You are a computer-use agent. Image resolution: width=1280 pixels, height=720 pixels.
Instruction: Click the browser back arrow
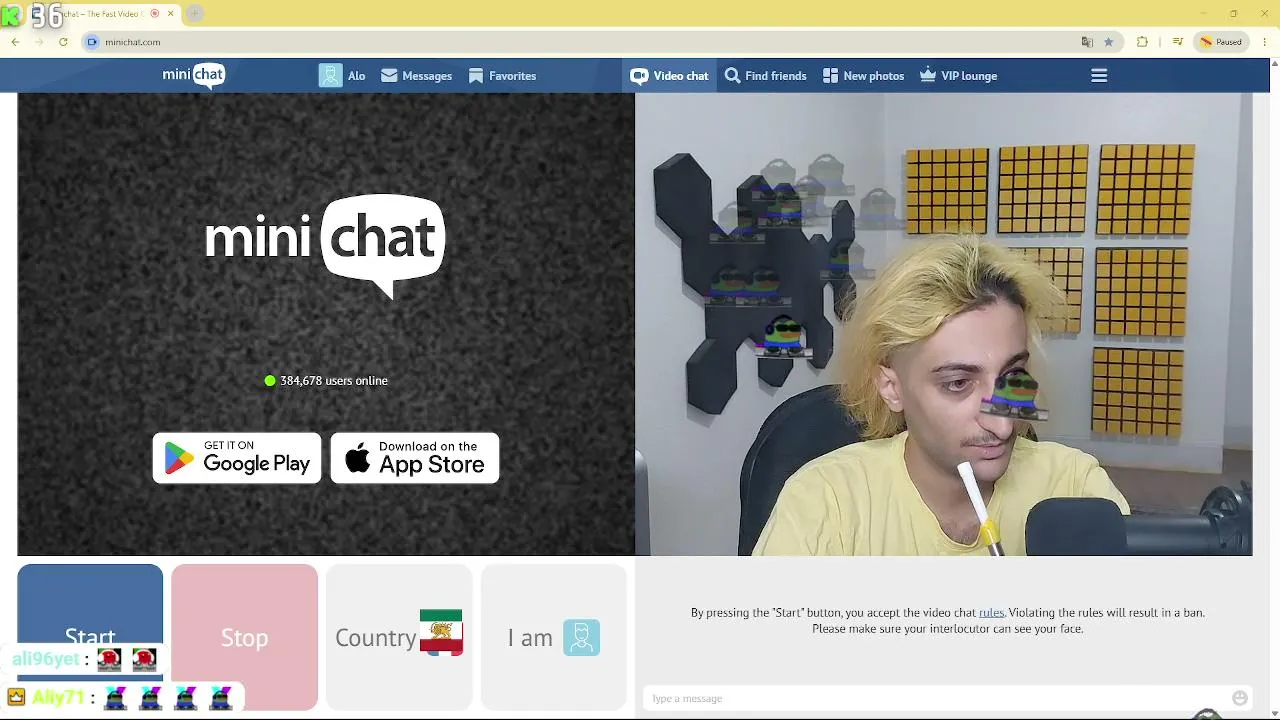15,42
